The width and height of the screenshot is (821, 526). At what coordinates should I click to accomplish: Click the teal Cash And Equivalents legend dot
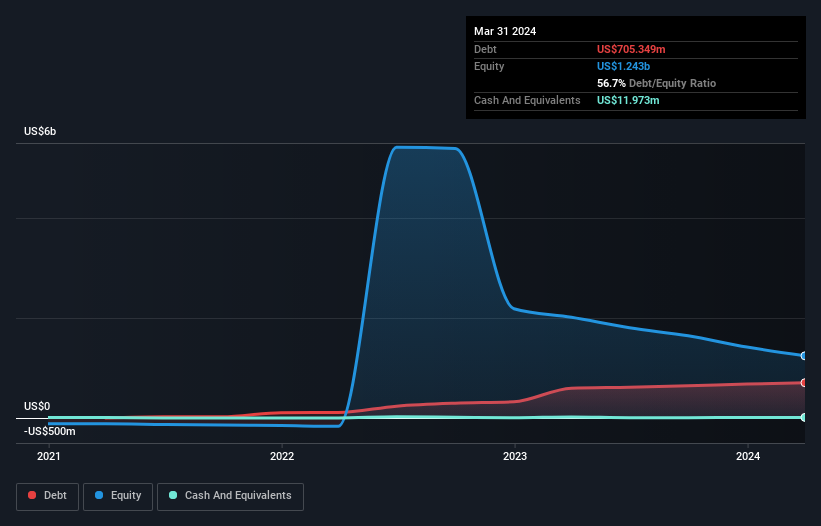[173, 495]
